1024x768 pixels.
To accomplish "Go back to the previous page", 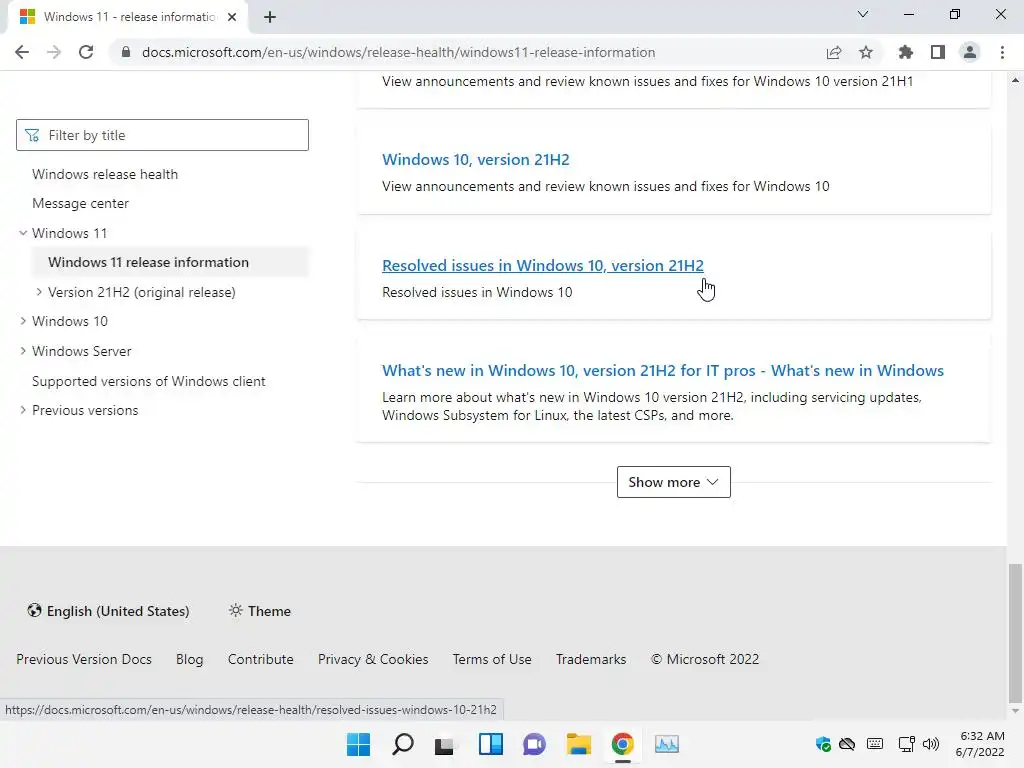I will [x=22, y=52].
